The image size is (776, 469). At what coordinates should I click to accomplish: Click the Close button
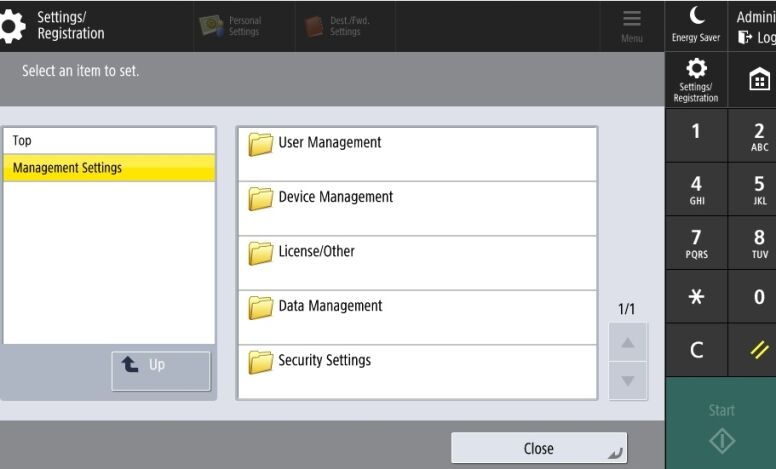coord(539,449)
